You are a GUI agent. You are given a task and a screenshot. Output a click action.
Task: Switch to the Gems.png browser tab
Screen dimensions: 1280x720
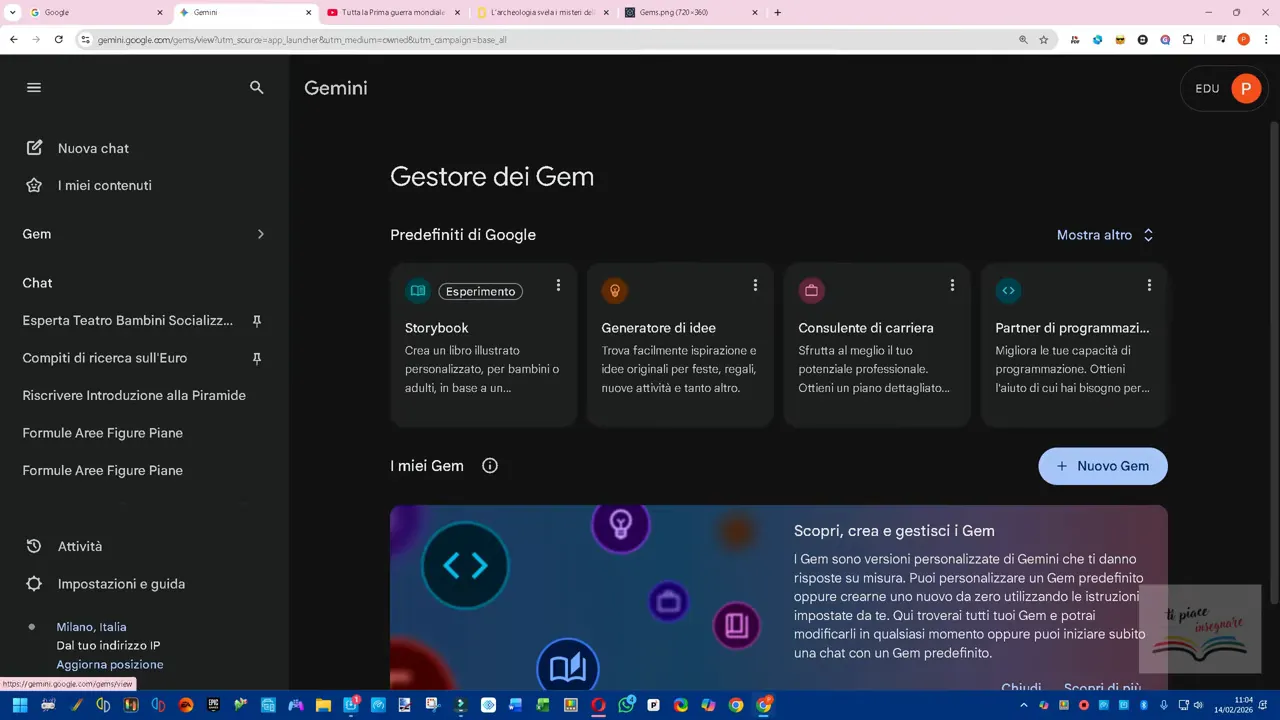pyautogui.click(x=690, y=13)
